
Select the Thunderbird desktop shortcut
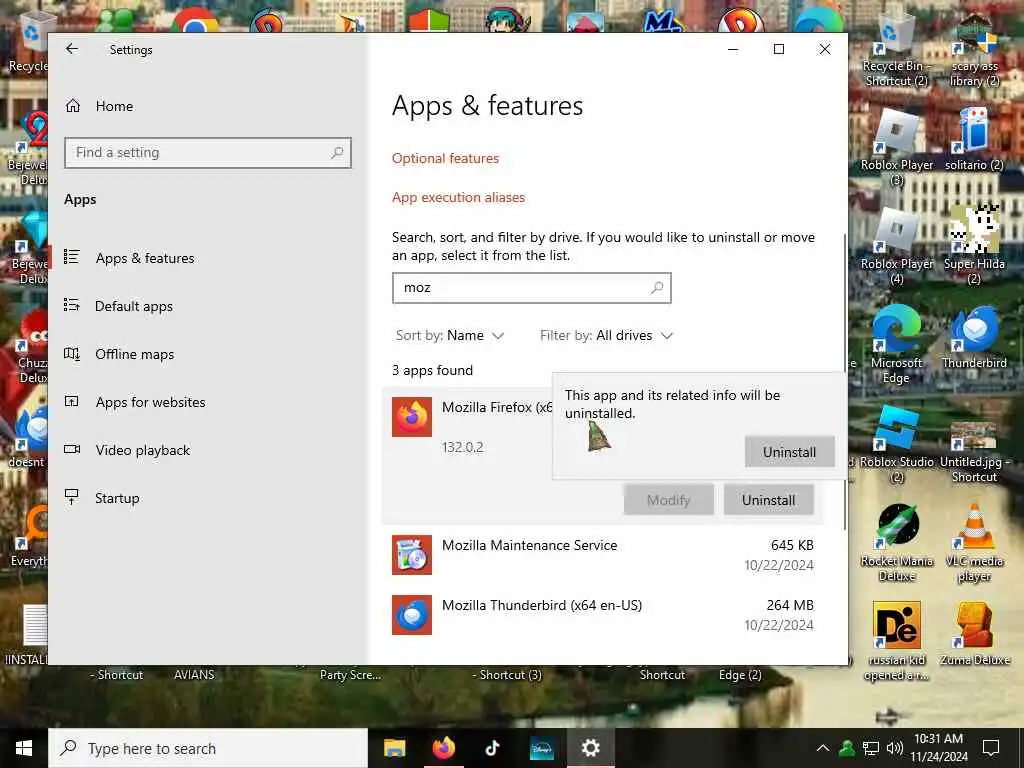tap(974, 337)
